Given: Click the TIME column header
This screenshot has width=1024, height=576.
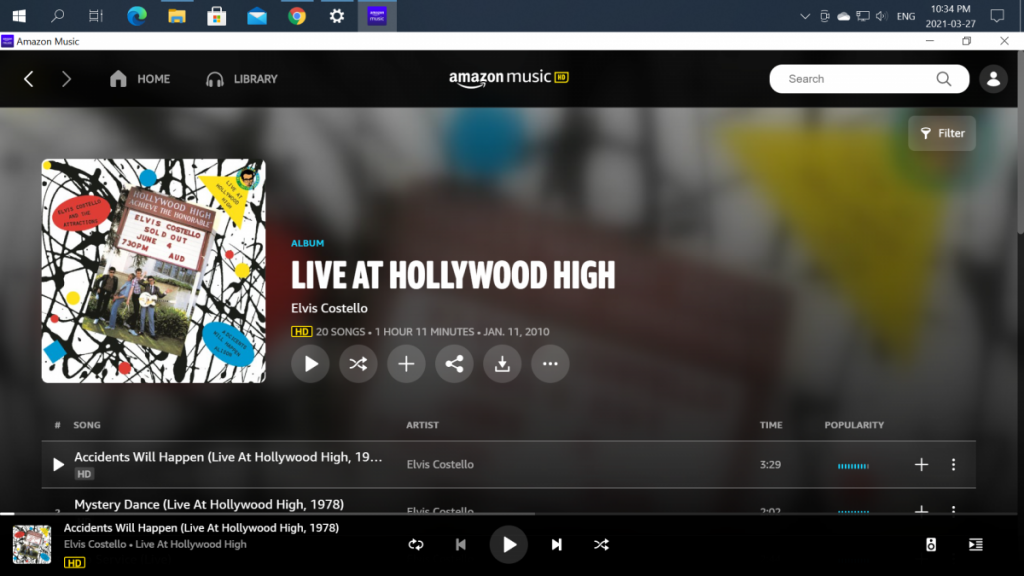Looking at the screenshot, I should click(771, 425).
